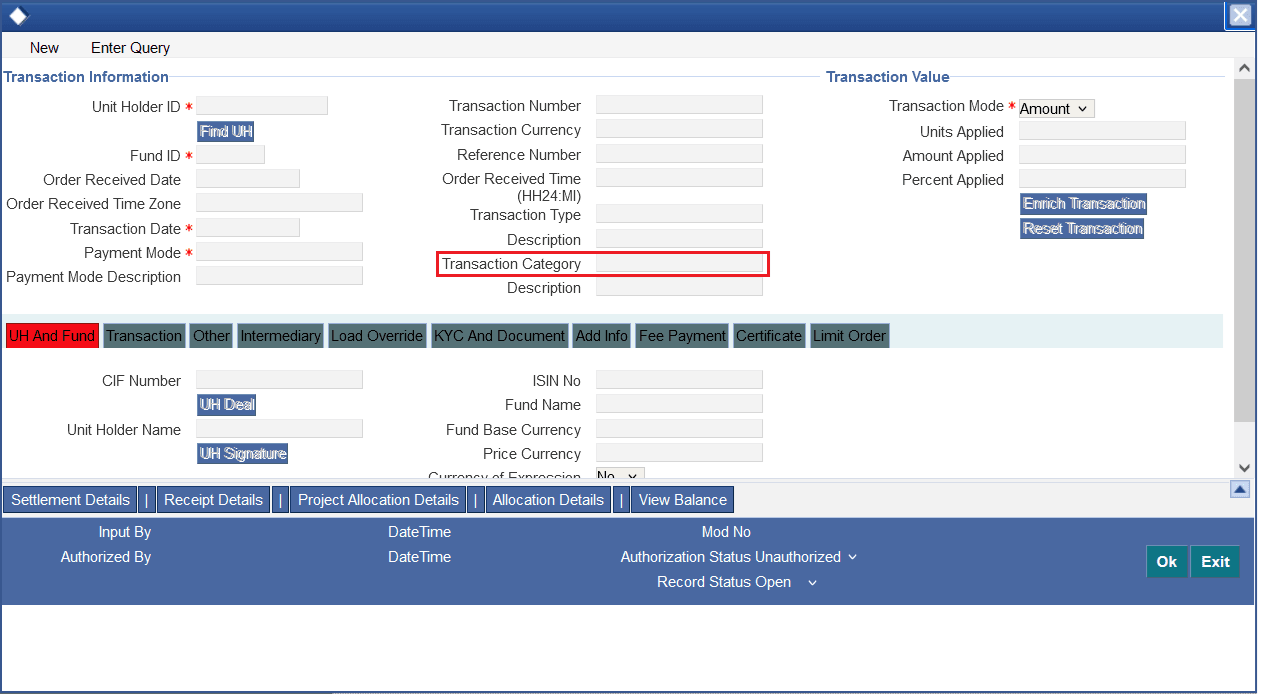Click the Order Received Time field

tap(679, 178)
